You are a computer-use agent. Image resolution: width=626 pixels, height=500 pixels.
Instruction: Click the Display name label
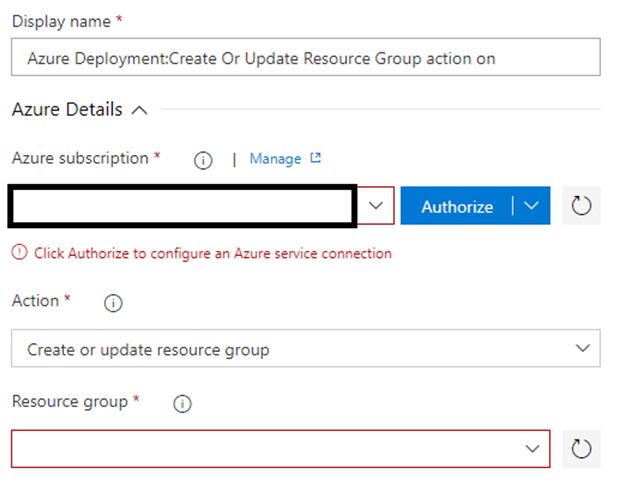tap(61, 22)
